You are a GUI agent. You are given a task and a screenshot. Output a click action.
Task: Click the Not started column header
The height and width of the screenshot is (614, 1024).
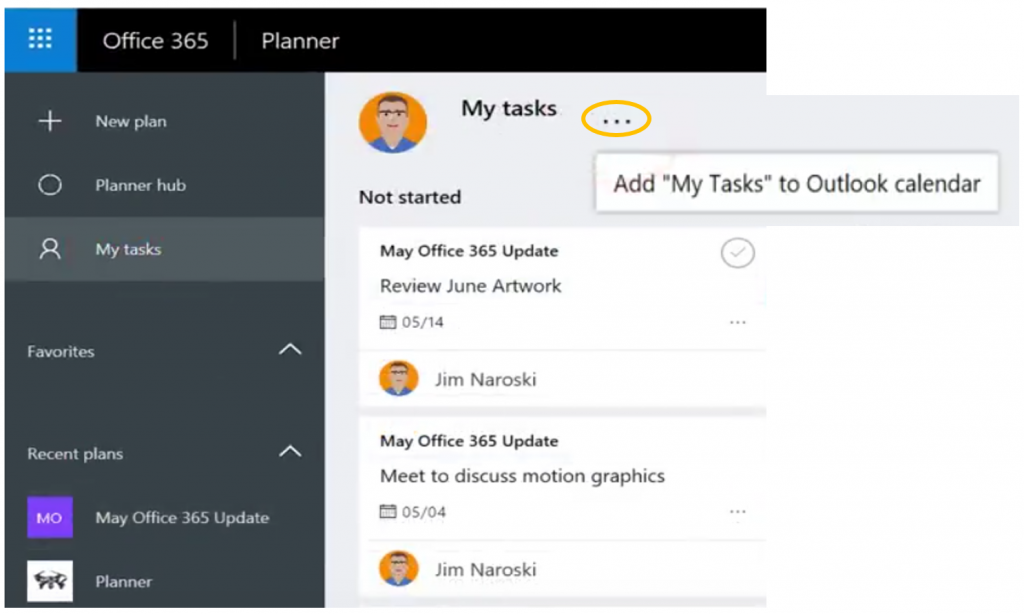click(x=410, y=197)
